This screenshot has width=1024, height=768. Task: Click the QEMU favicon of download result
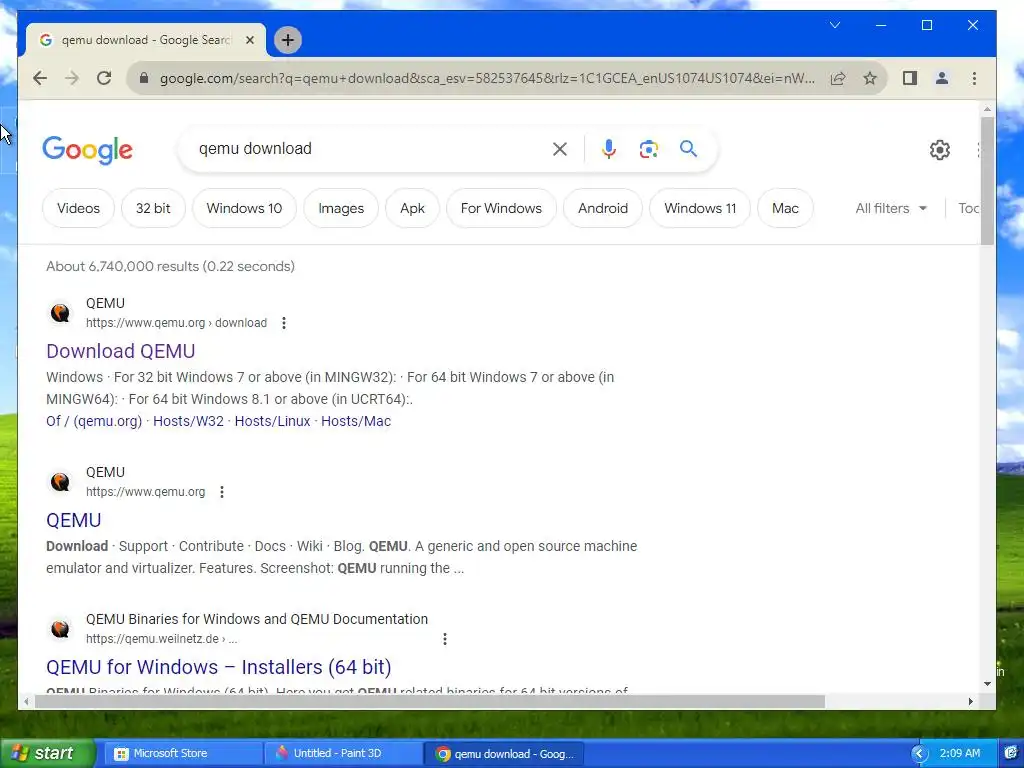[60, 313]
